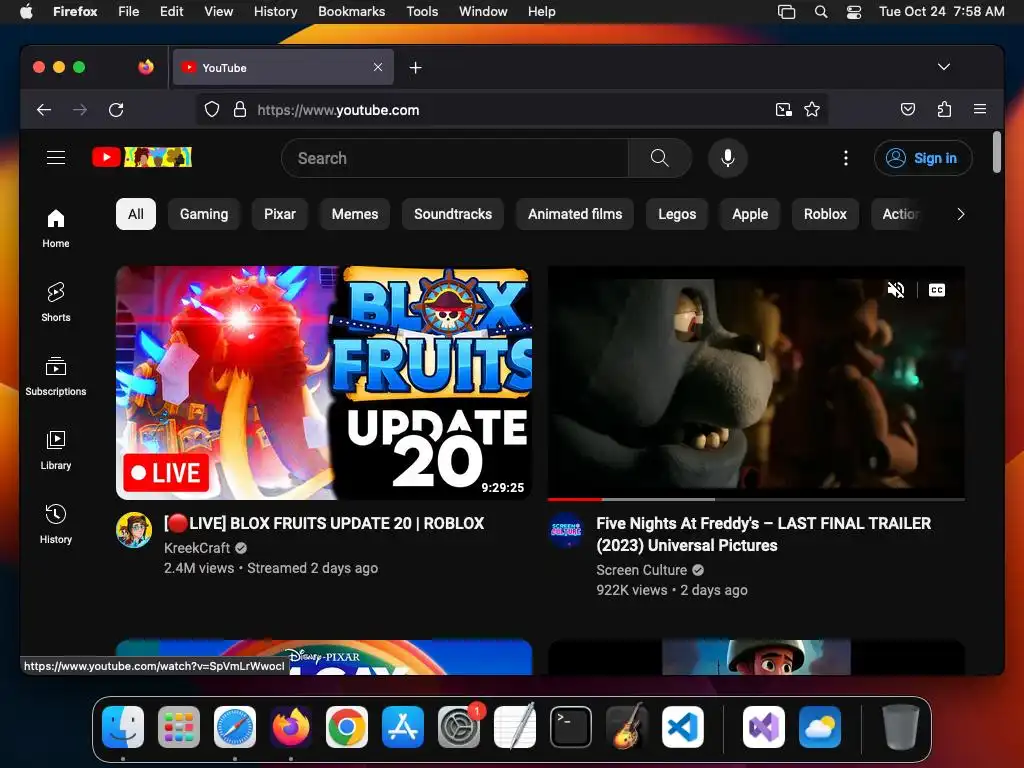Screen dimensions: 1024x768
Task: Open the Firefox application menu
Action: pyautogui.click(x=980, y=110)
